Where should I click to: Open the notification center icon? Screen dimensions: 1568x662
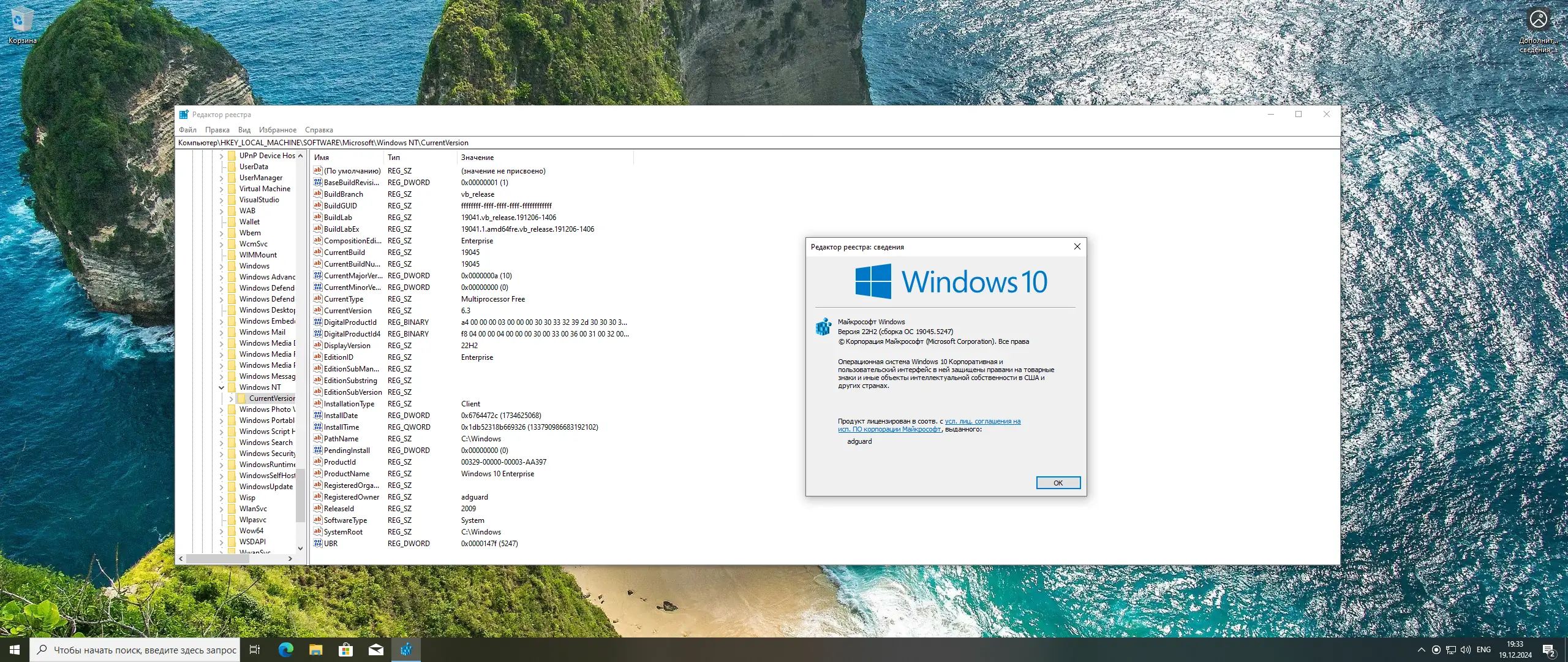[1548, 650]
